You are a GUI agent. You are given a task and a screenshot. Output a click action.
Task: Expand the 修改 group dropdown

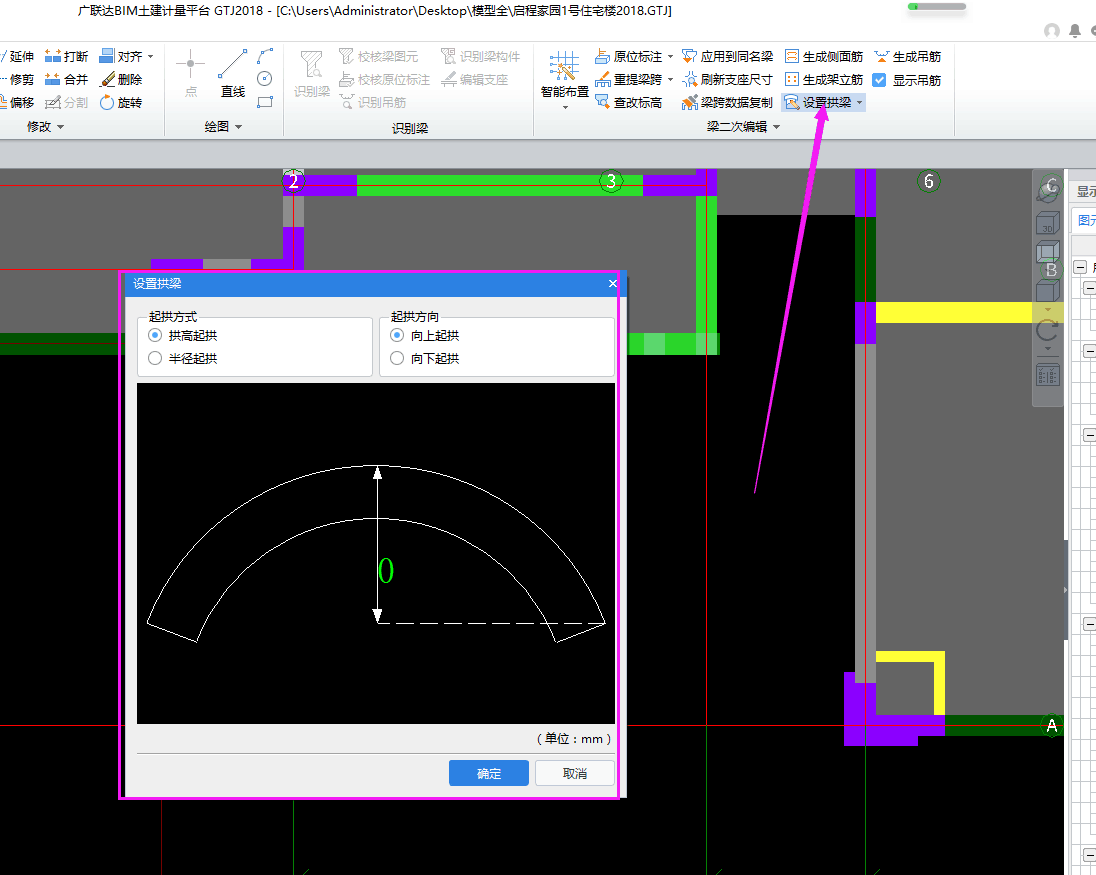coord(60,127)
